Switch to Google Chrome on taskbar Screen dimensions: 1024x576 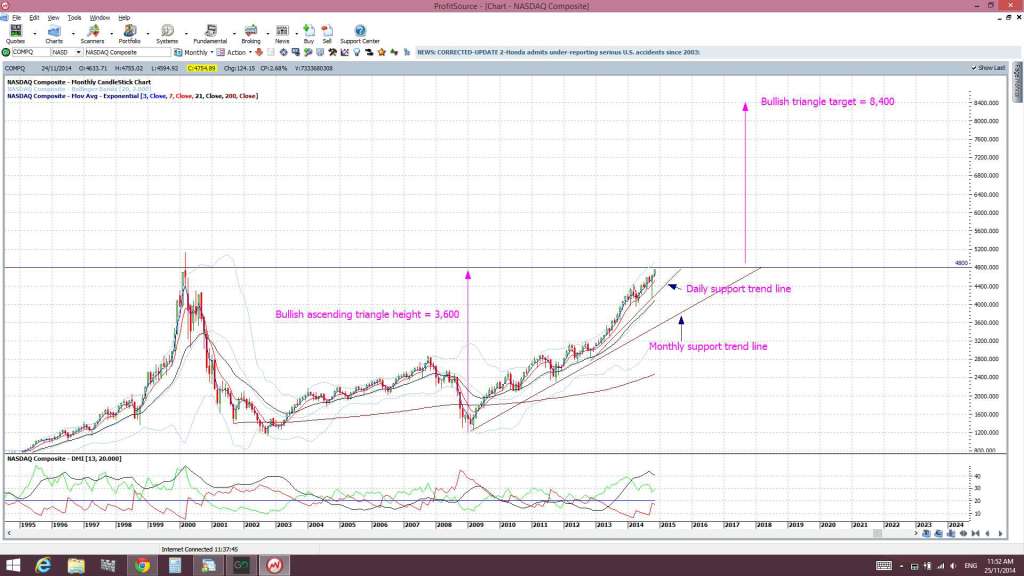point(142,566)
